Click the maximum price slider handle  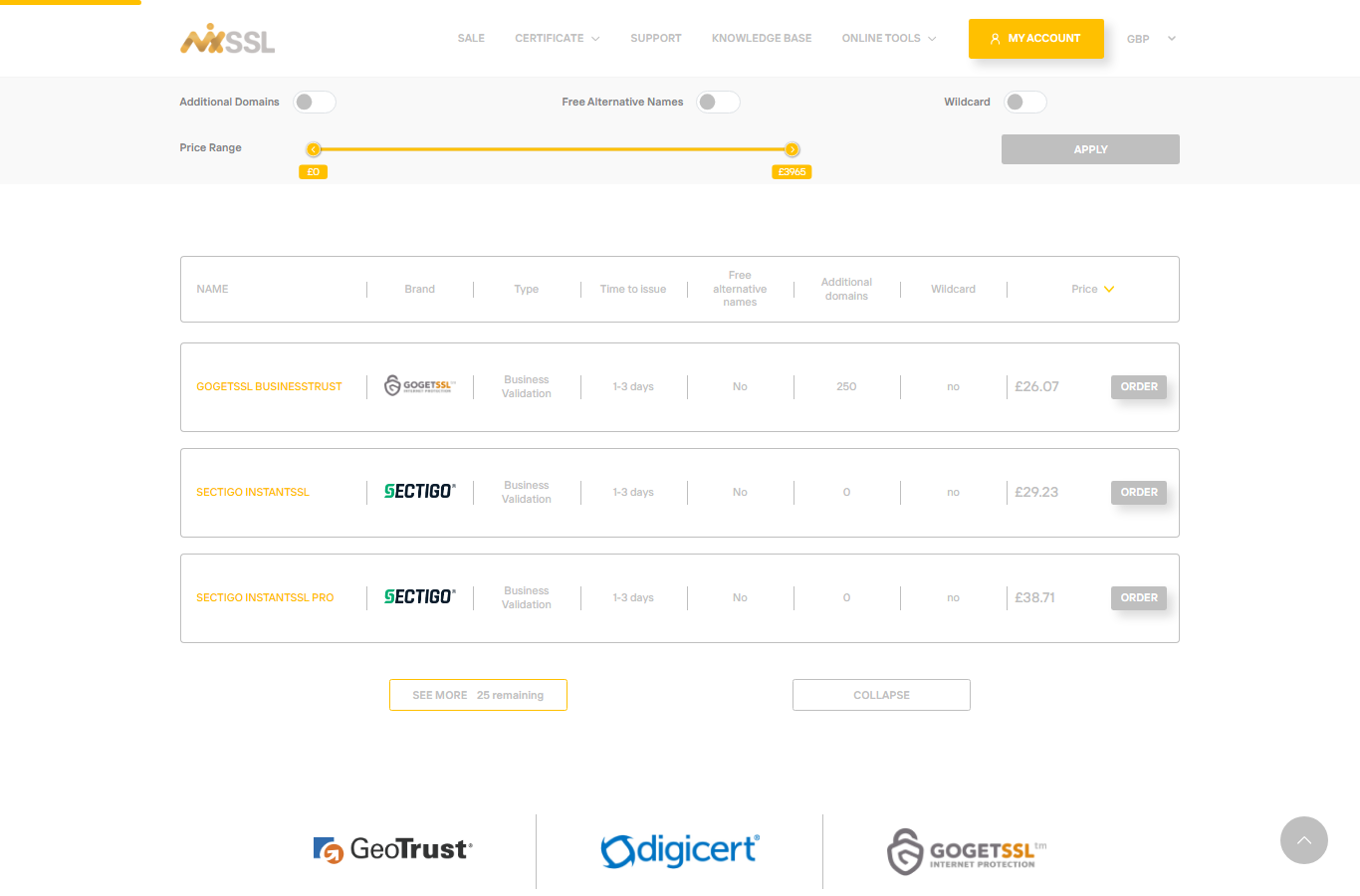point(793,149)
